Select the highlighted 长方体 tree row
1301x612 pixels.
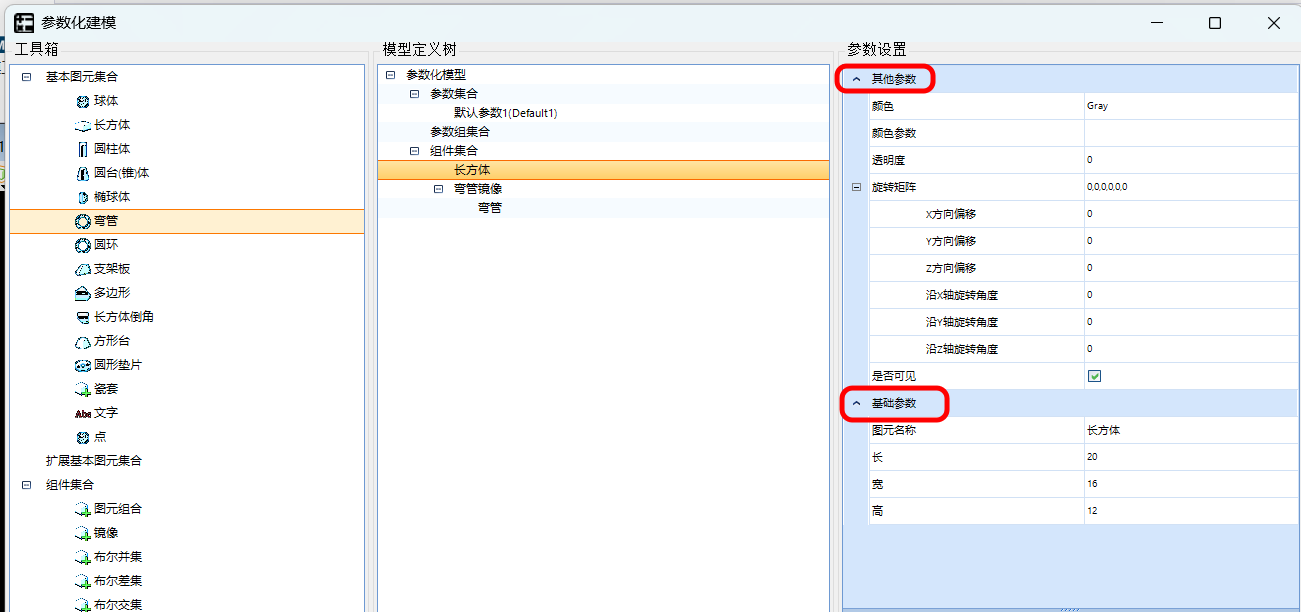coord(603,170)
